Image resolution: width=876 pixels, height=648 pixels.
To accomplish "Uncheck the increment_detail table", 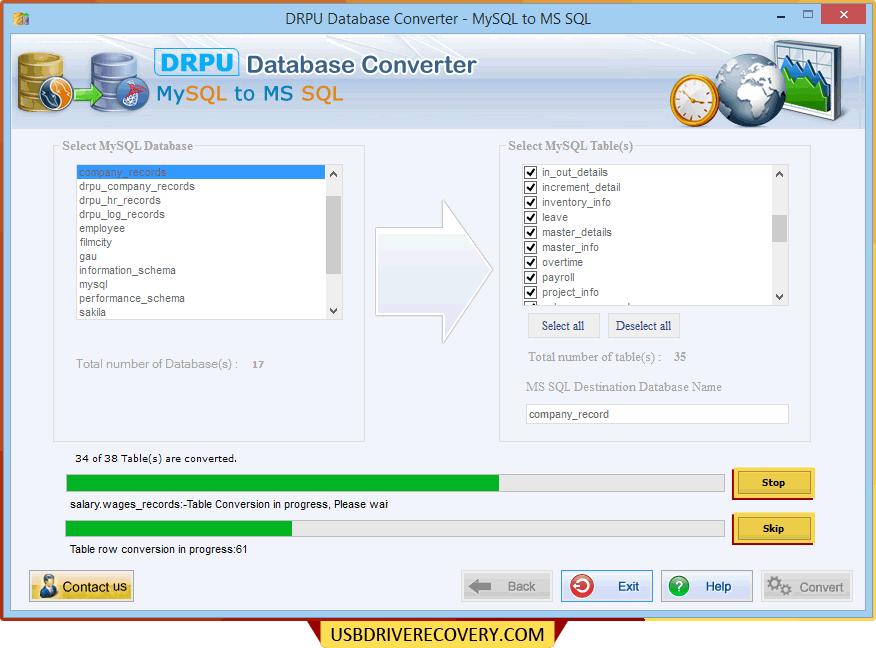I will click(530, 187).
